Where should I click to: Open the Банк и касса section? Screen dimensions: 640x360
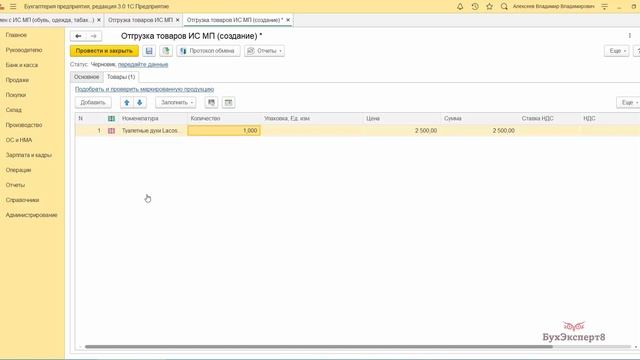[x=22, y=65]
